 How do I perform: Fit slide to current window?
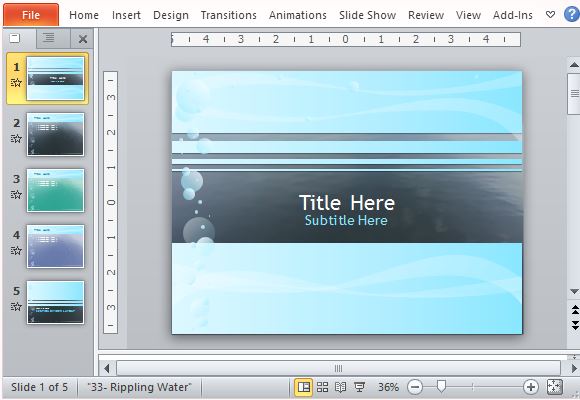(x=554, y=387)
